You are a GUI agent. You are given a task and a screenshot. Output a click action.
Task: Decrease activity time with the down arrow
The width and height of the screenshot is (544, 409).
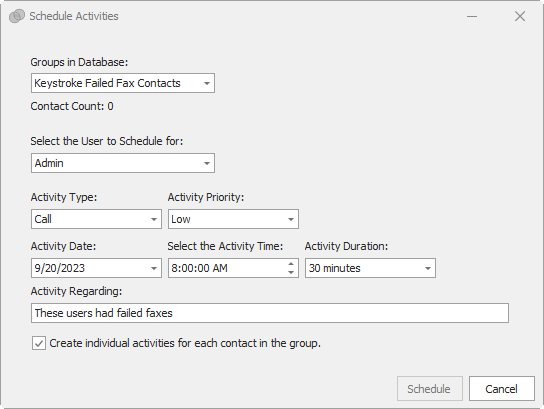pyautogui.click(x=291, y=272)
